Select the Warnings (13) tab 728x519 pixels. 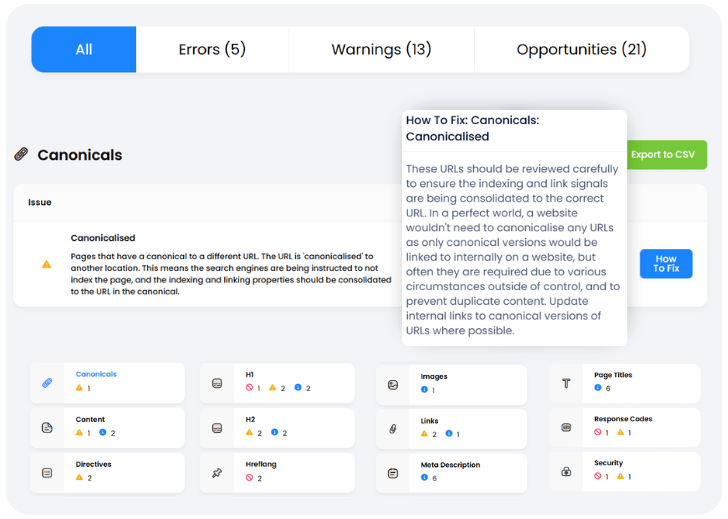(381, 49)
